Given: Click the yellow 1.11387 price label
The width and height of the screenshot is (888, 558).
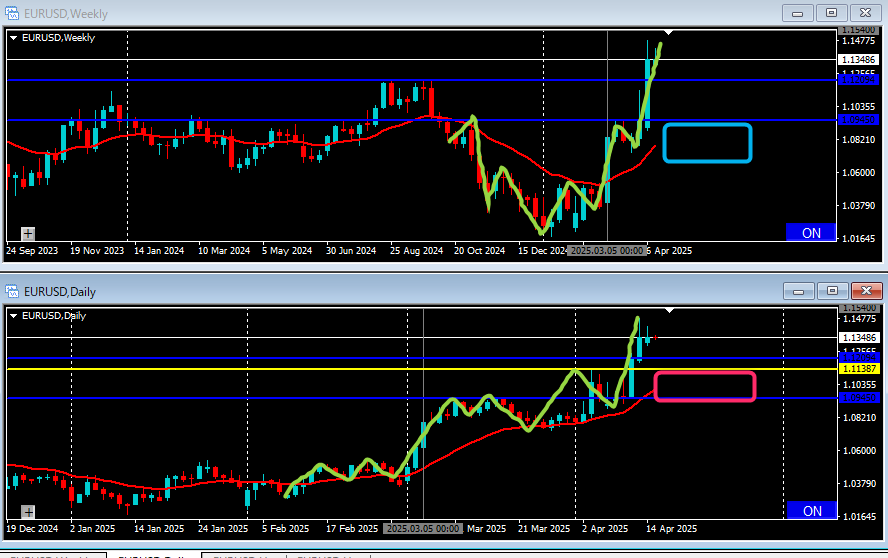Looking at the screenshot, I should (858, 369).
